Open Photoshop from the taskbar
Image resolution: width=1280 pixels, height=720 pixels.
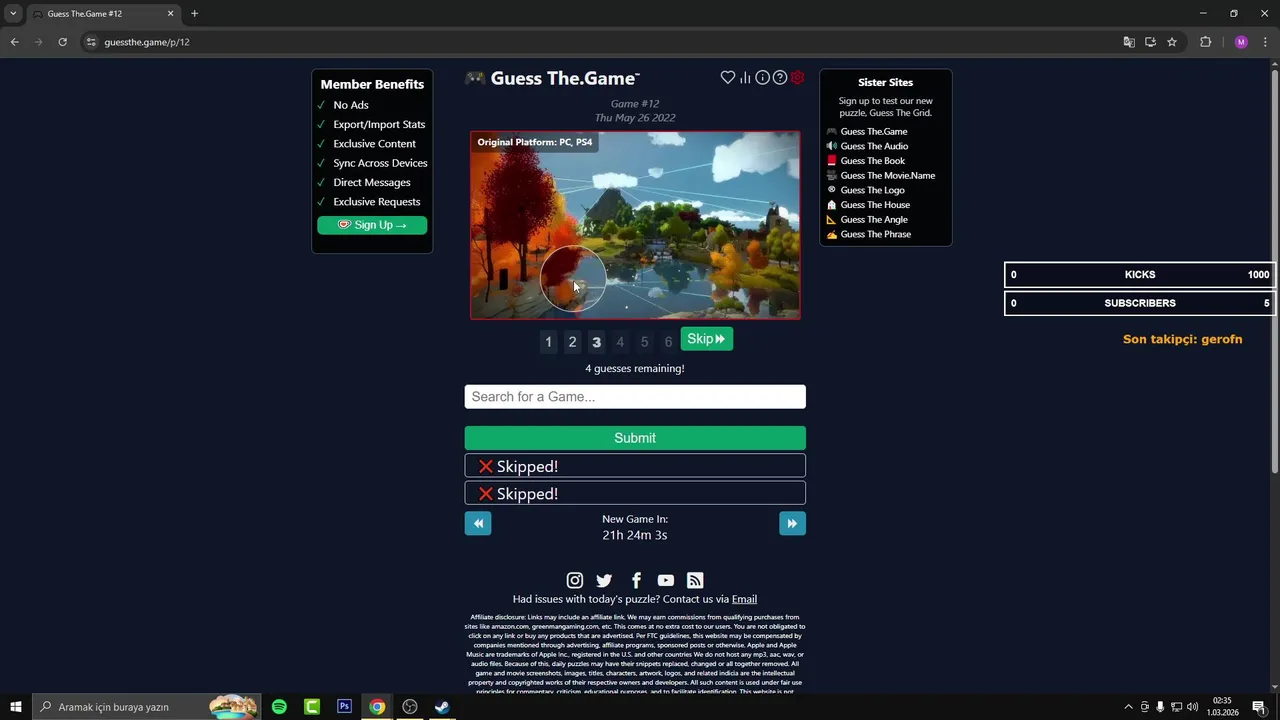coord(344,707)
